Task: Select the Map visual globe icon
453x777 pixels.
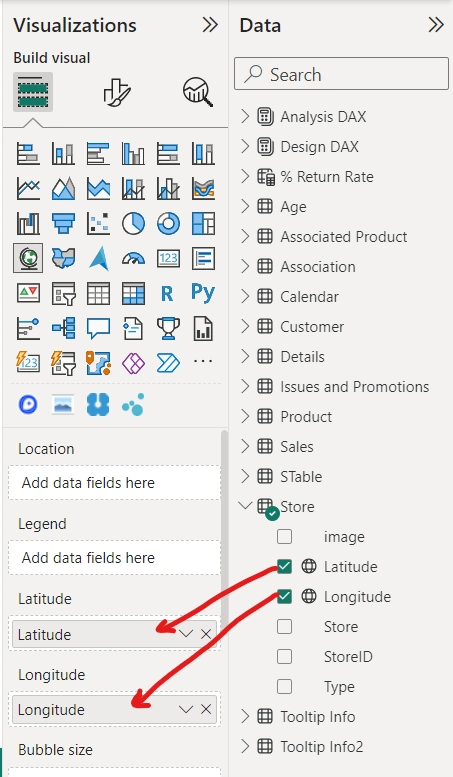Action: pos(28,258)
